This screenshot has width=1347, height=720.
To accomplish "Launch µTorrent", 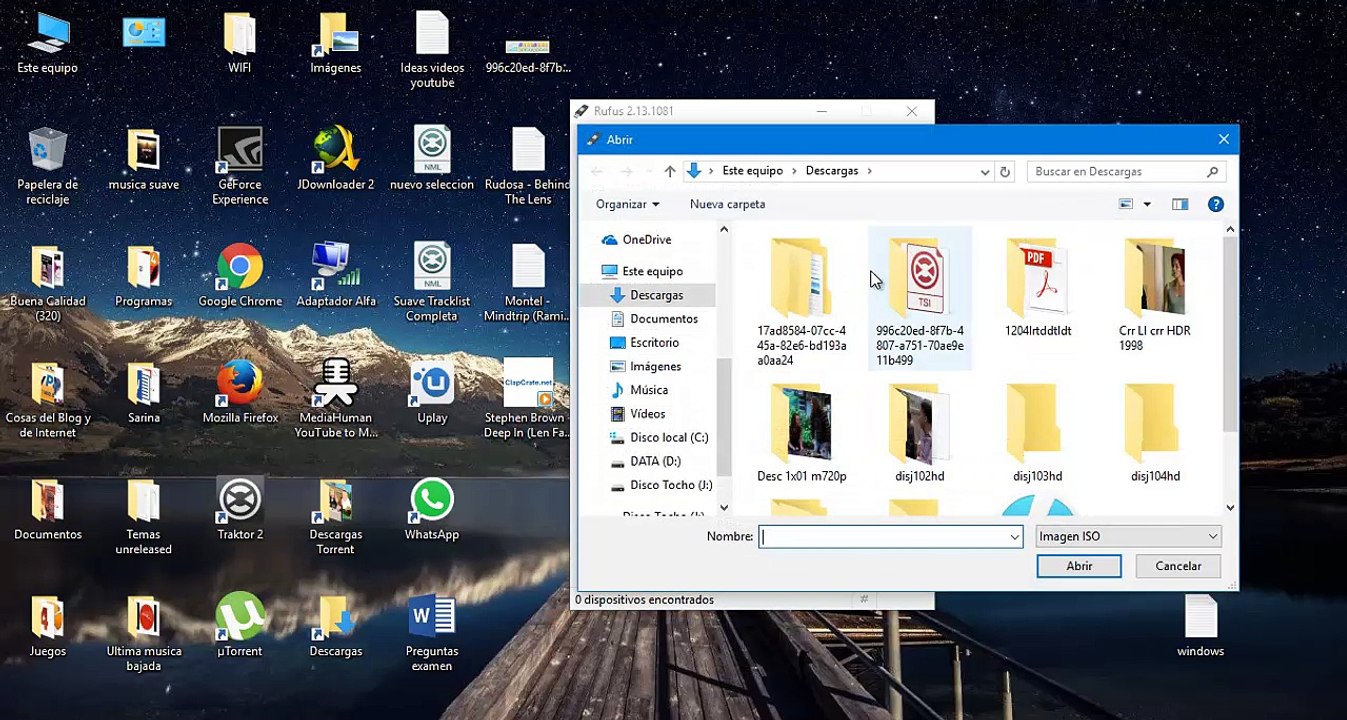I will point(240,625).
